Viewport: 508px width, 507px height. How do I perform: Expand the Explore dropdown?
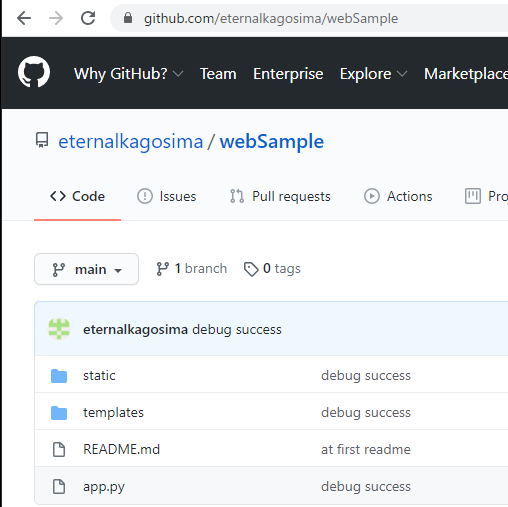coord(374,74)
